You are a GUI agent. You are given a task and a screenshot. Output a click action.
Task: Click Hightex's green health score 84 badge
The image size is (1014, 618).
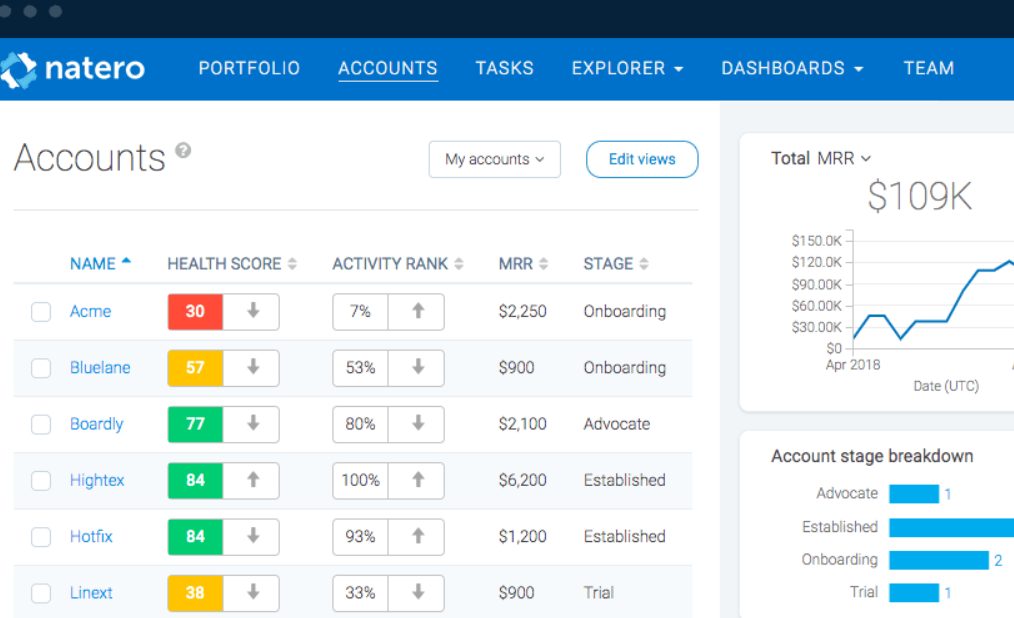[195, 480]
